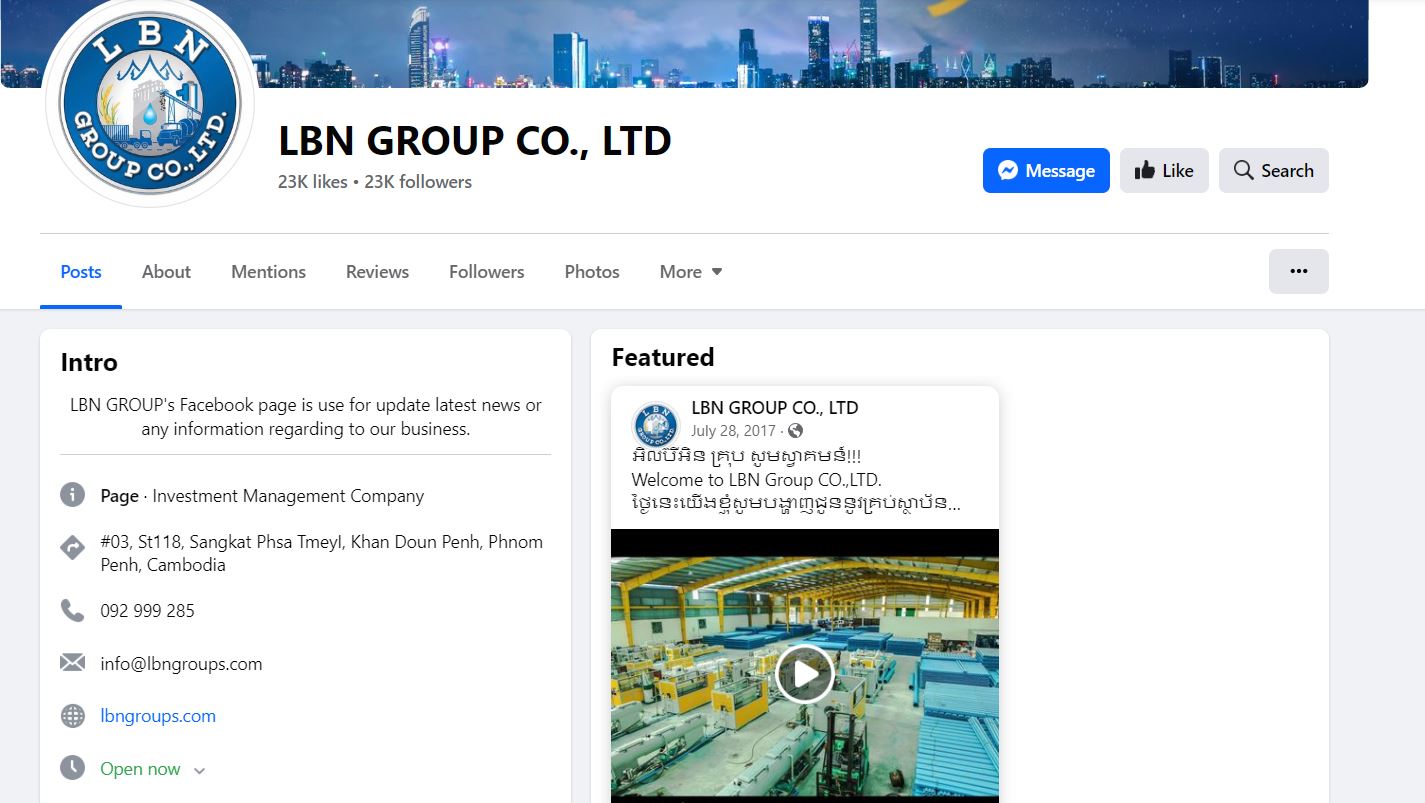Click the website globe icon

pyautogui.click(x=72, y=716)
